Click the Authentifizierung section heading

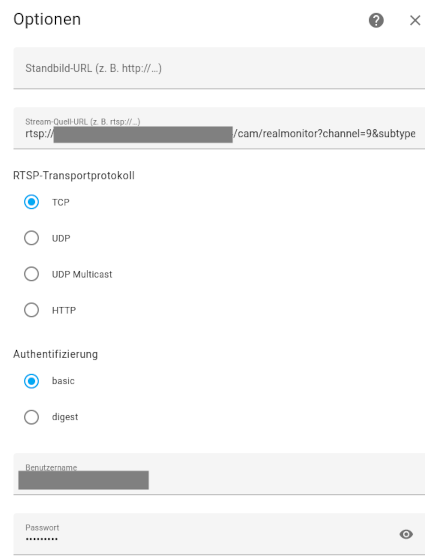(56, 354)
